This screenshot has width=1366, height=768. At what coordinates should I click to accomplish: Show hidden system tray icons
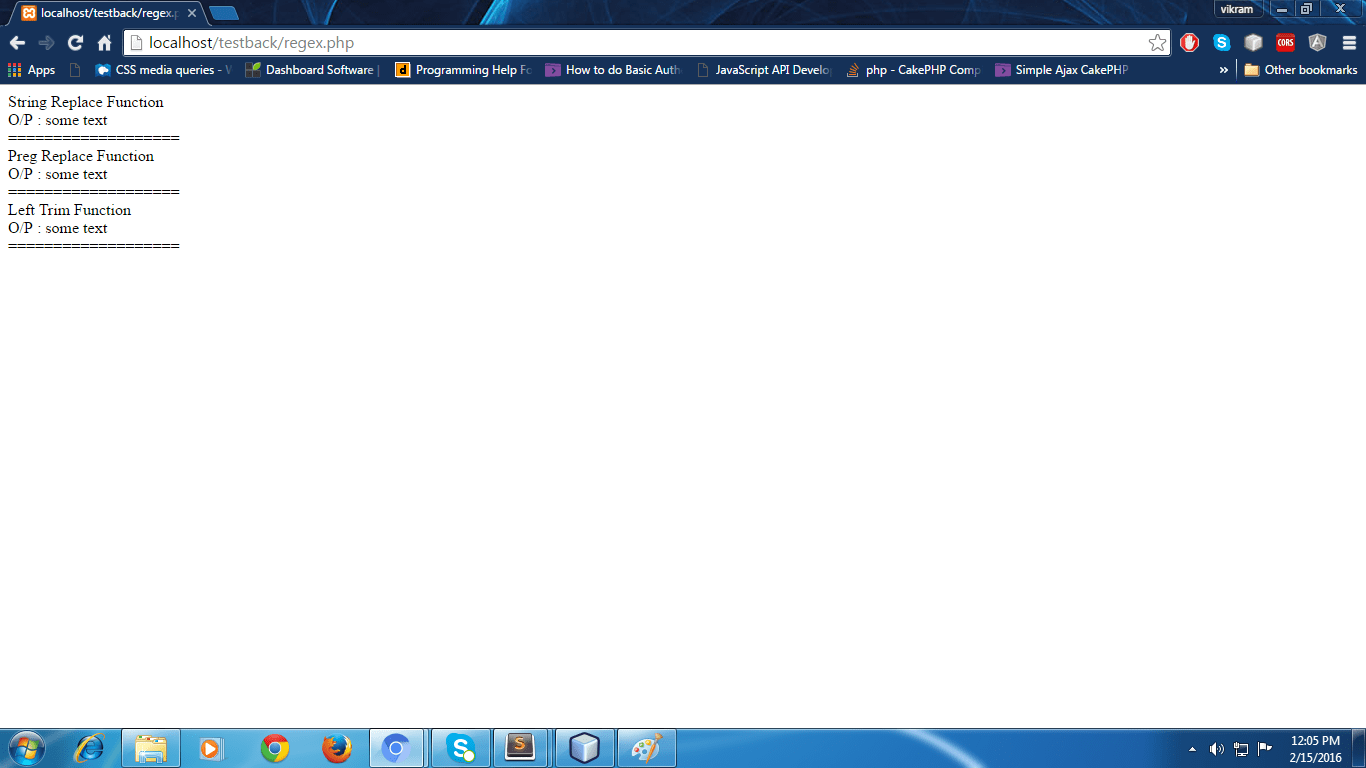click(1192, 749)
